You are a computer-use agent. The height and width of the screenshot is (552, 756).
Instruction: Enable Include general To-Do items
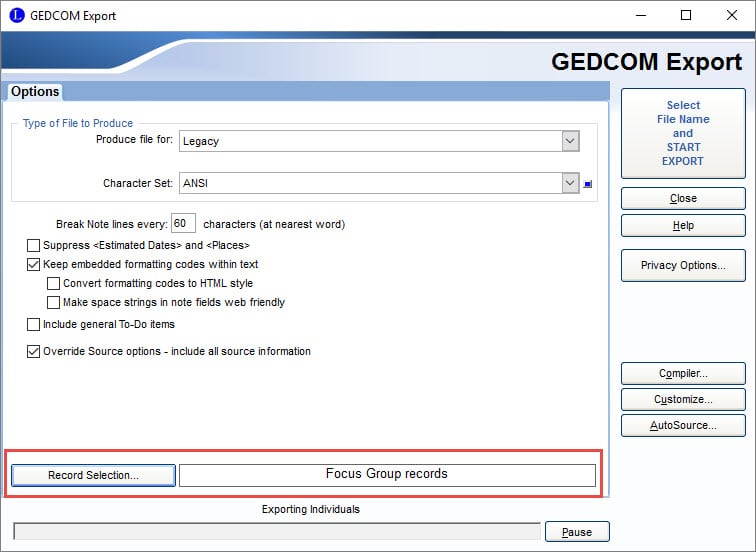pos(33,324)
